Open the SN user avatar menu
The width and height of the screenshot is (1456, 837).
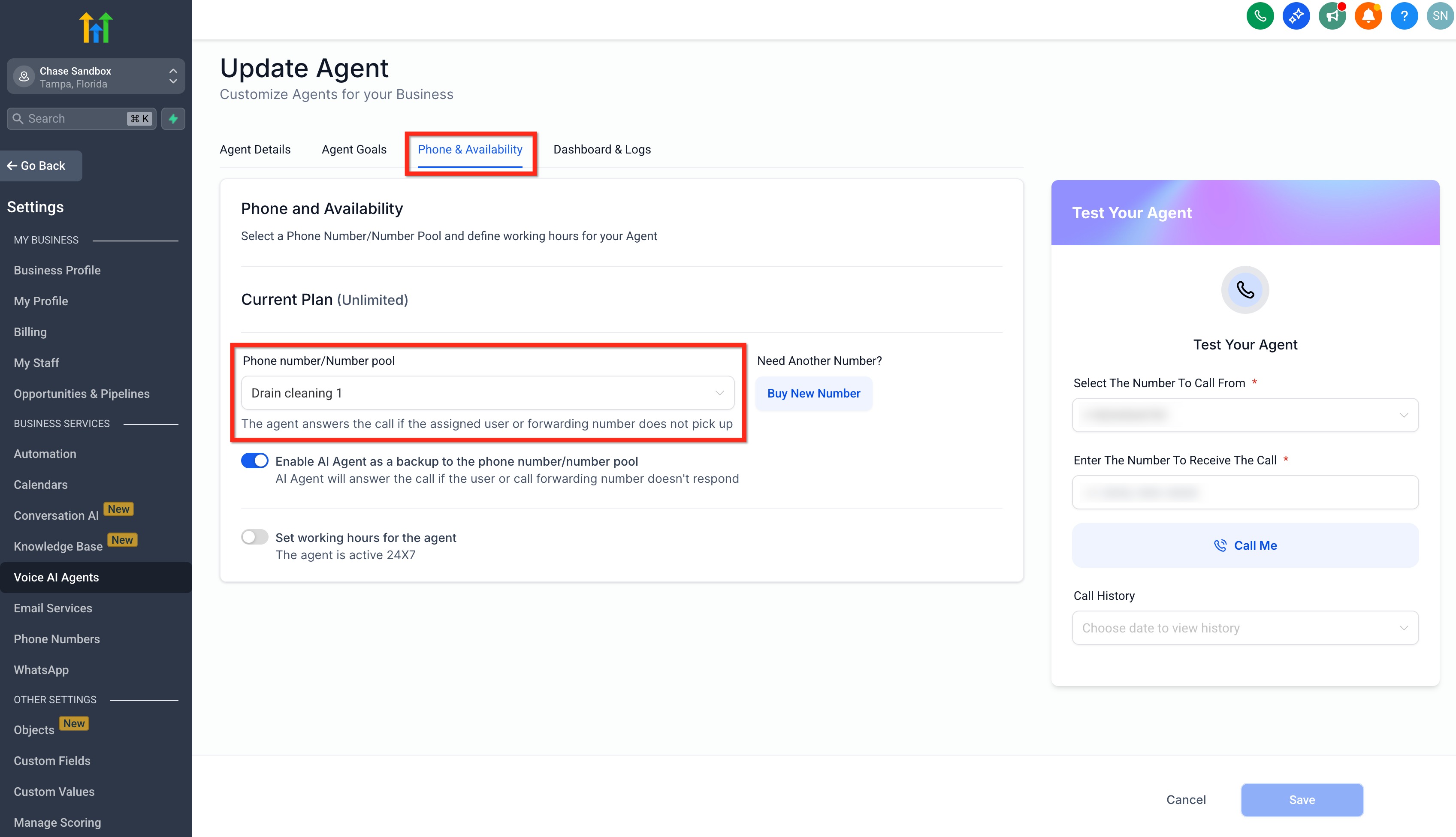pyautogui.click(x=1440, y=15)
